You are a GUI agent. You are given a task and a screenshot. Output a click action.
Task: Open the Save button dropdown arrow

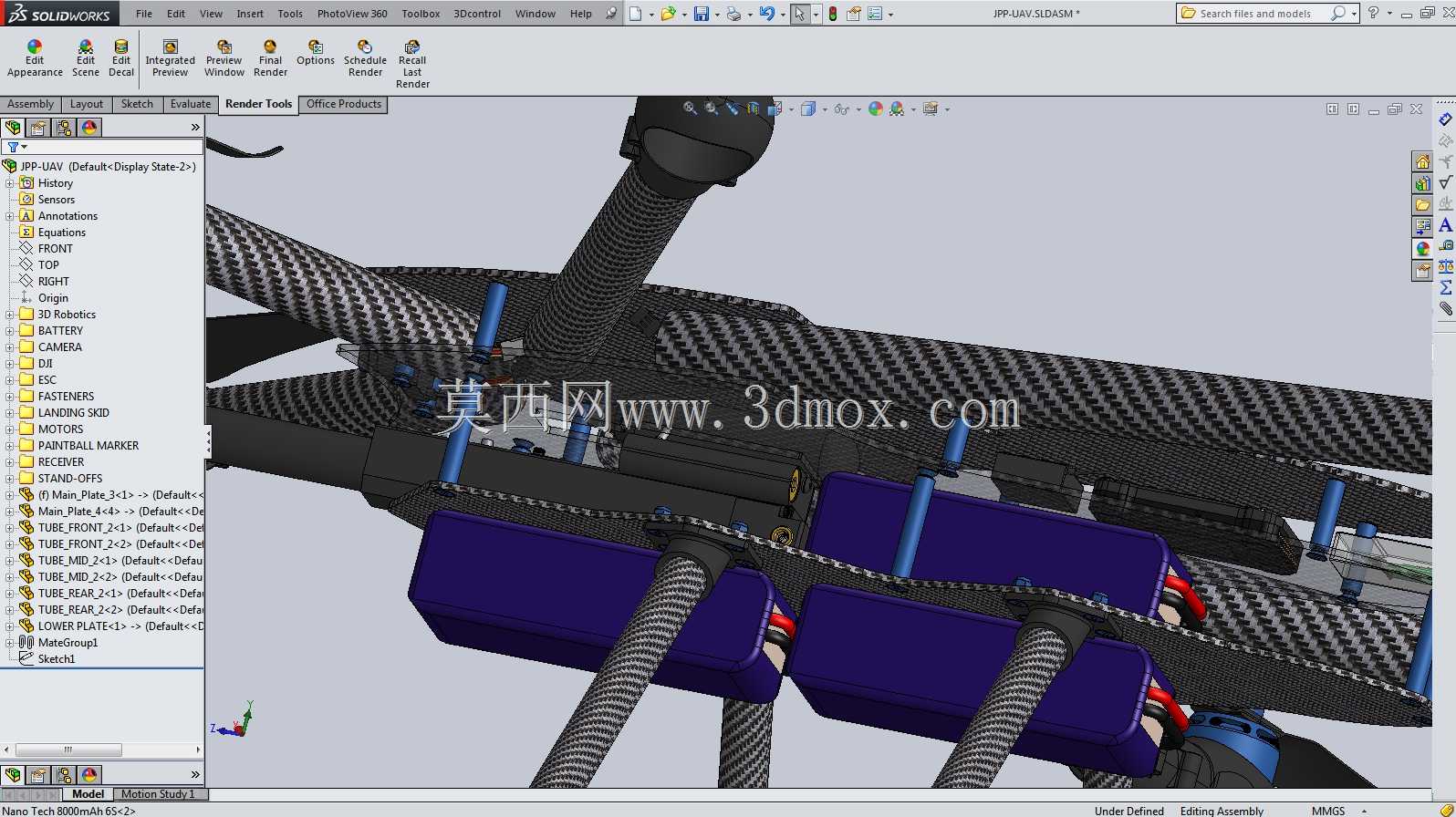(x=716, y=15)
